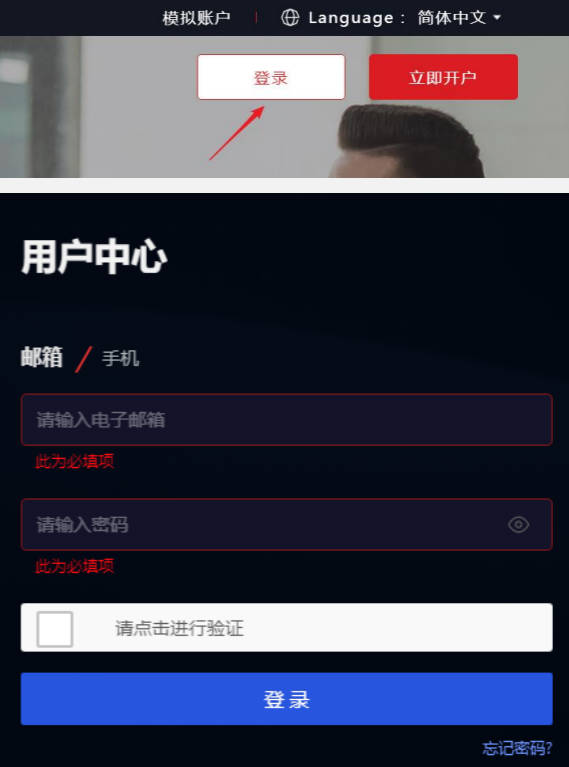The width and height of the screenshot is (569, 767).
Task: Open the 忘记密码? link
Action: click(x=517, y=747)
